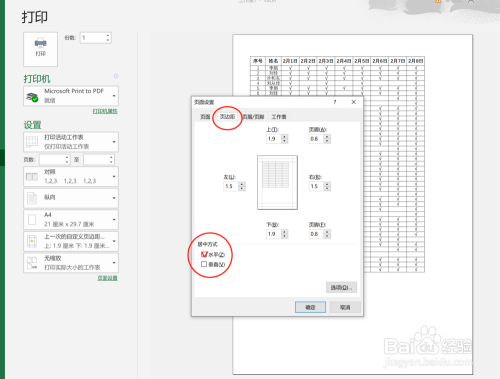Switch to the 工作表 sheet tab
The width and height of the screenshot is (500, 379).
(279, 117)
